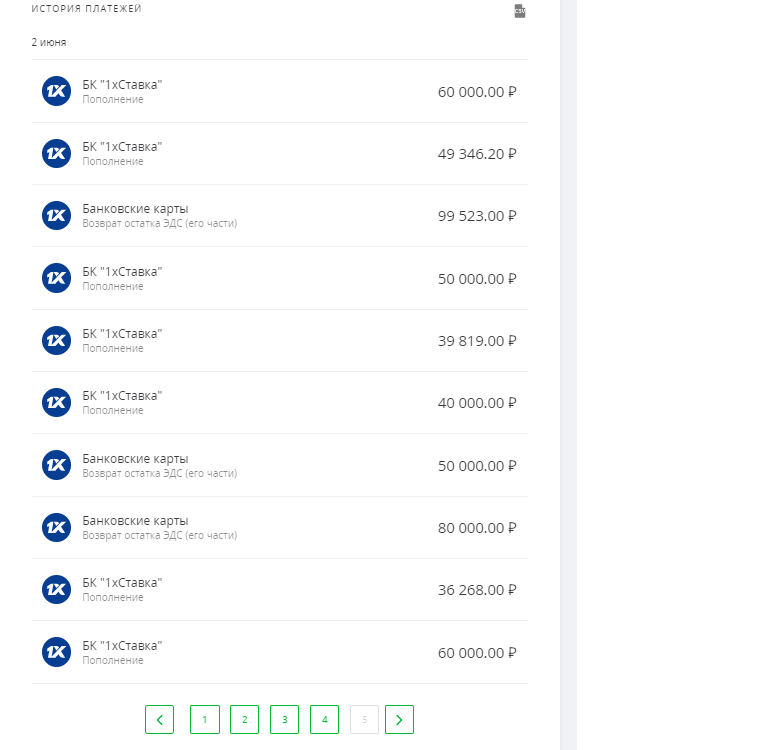Jump to page 2 of payments

244,719
